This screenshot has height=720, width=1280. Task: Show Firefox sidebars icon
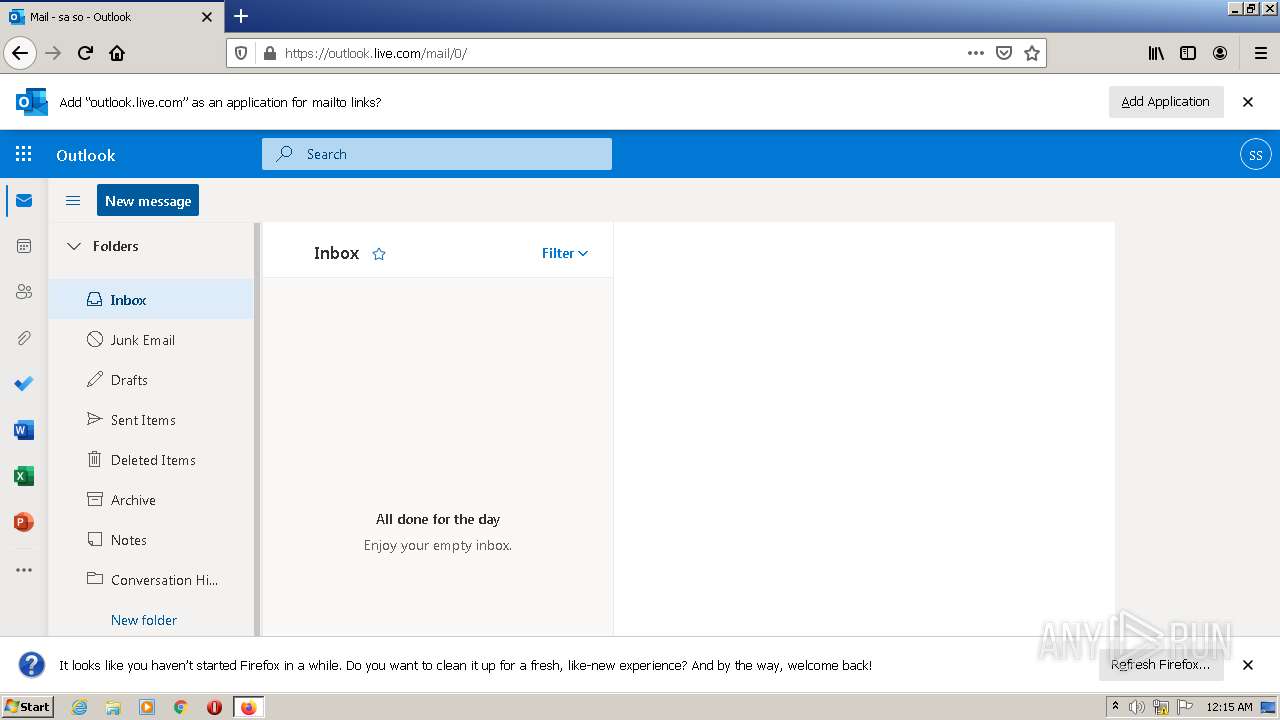(x=1188, y=53)
